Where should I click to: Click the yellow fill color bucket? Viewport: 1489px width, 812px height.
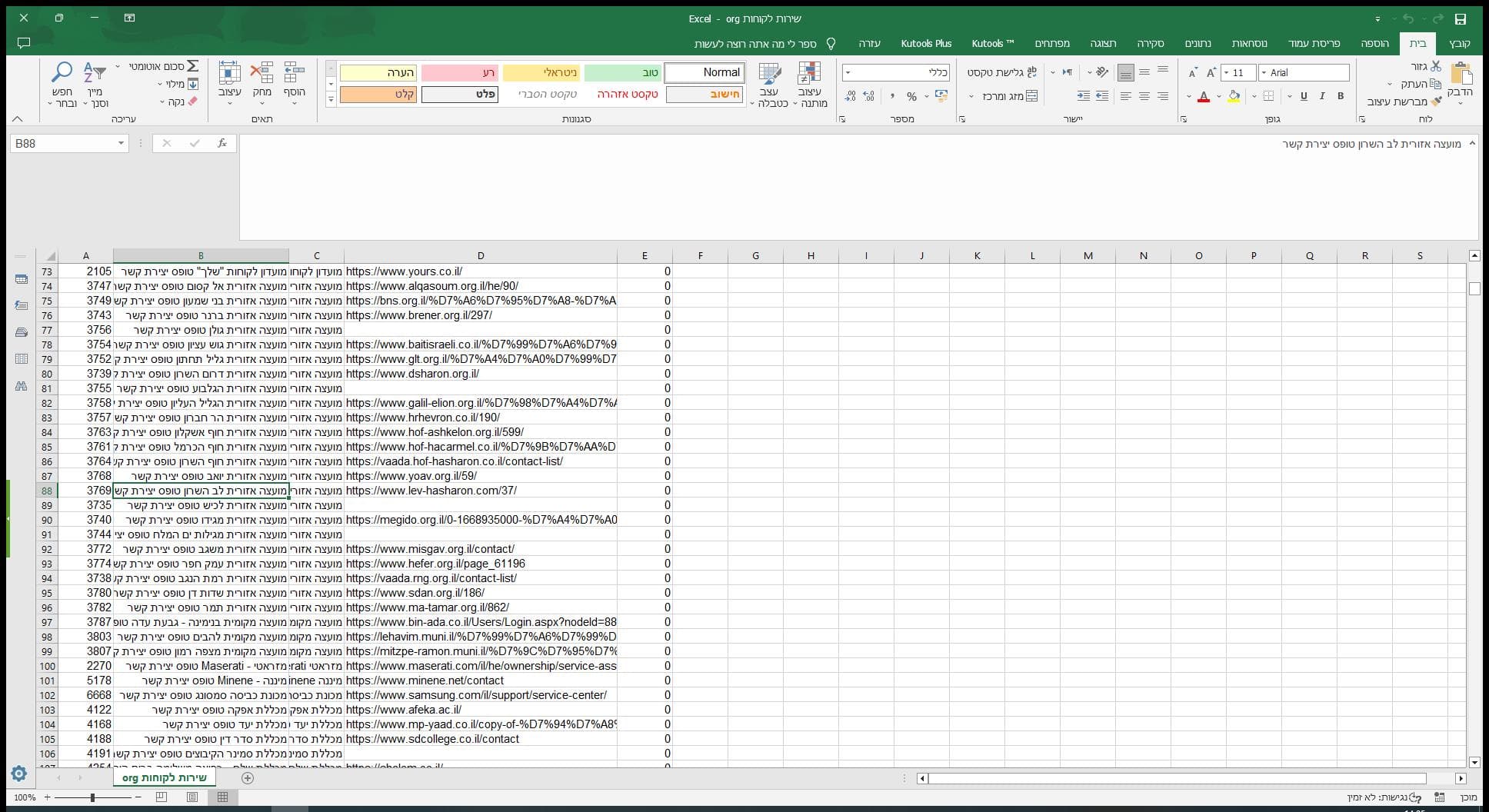[1234, 96]
